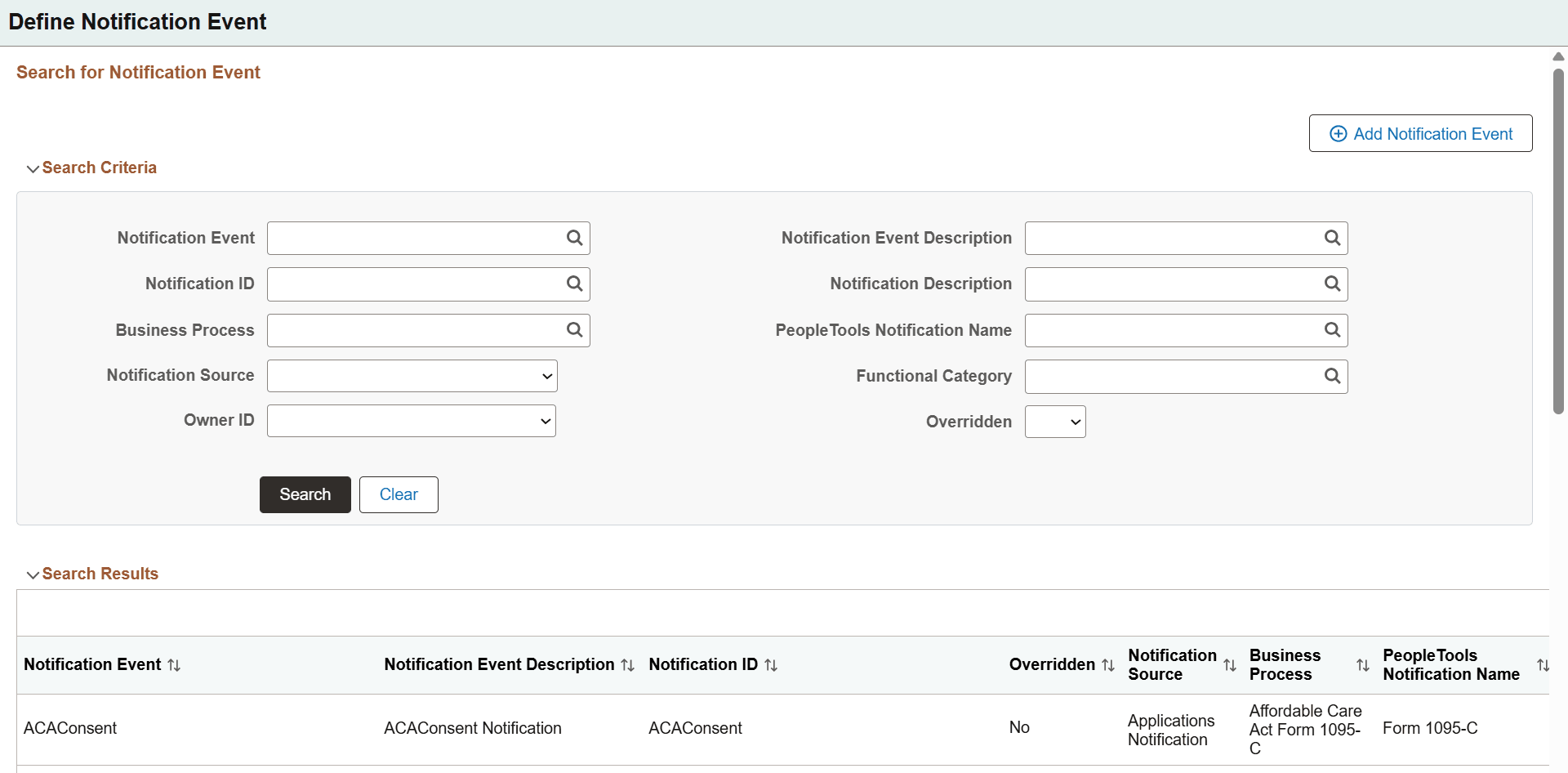Open the Notification ID lookup prompt
This screenshot has height=773, width=1568.
pyautogui.click(x=574, y=284)
